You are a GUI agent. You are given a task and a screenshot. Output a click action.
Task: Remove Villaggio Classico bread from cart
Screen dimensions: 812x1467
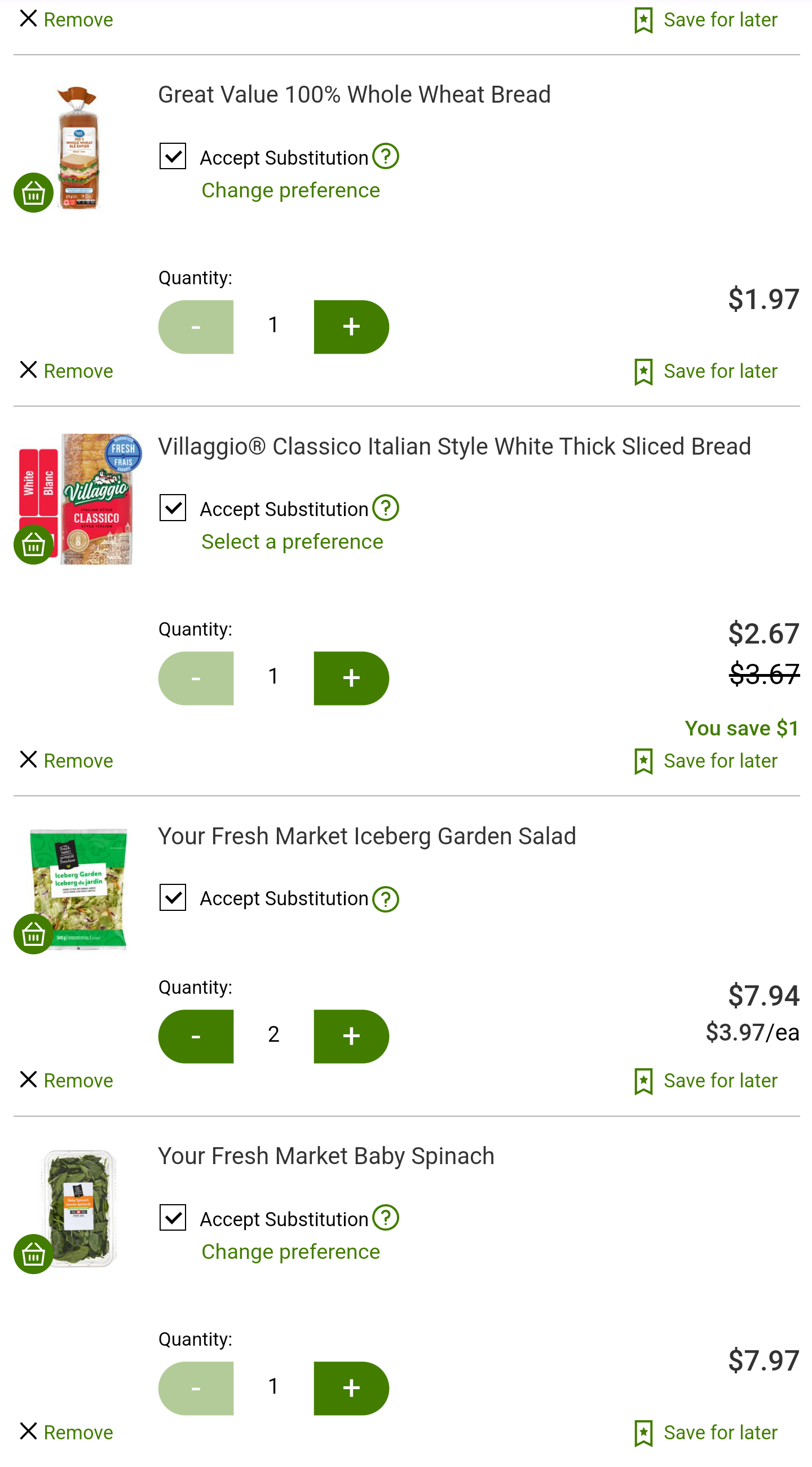[x=66, y=760]
